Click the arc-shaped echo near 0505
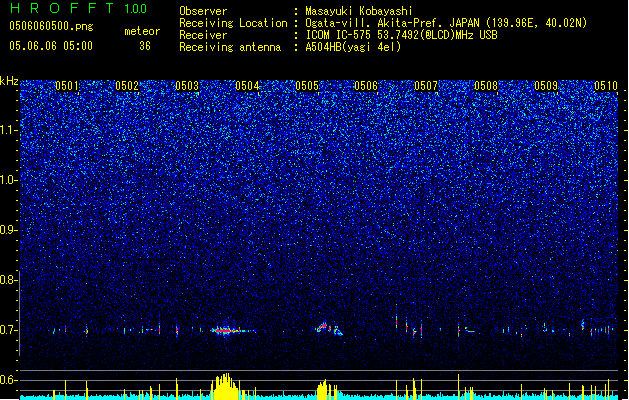Viewport: 629px width, 400px height. pyautogui.click(x=330, y=329)
